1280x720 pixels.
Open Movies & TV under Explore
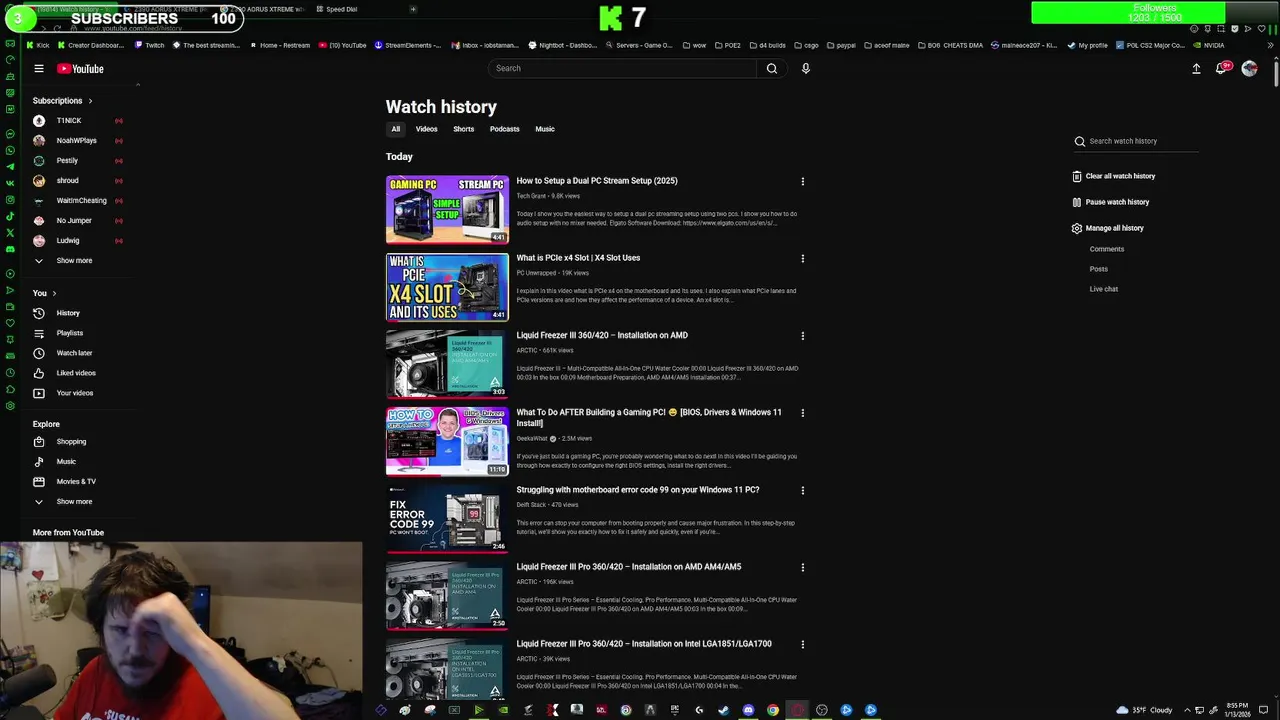[76, 481]
